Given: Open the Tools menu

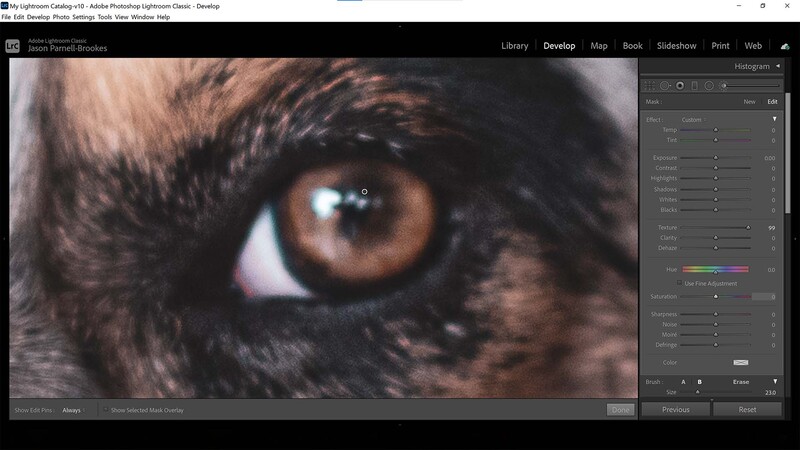Looking at the screenshot, I should [x=105, y=17].
